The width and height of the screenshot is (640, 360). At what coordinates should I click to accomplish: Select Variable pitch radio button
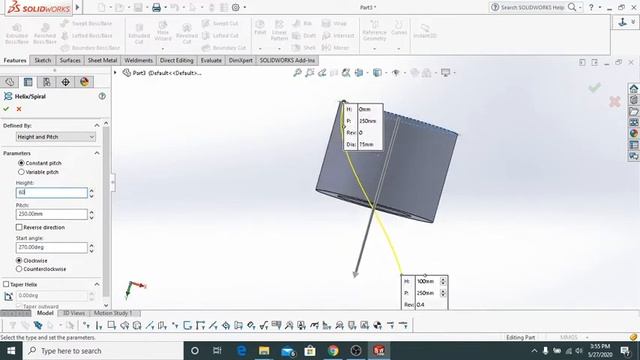pyautogui.click(x=21, y=172)
